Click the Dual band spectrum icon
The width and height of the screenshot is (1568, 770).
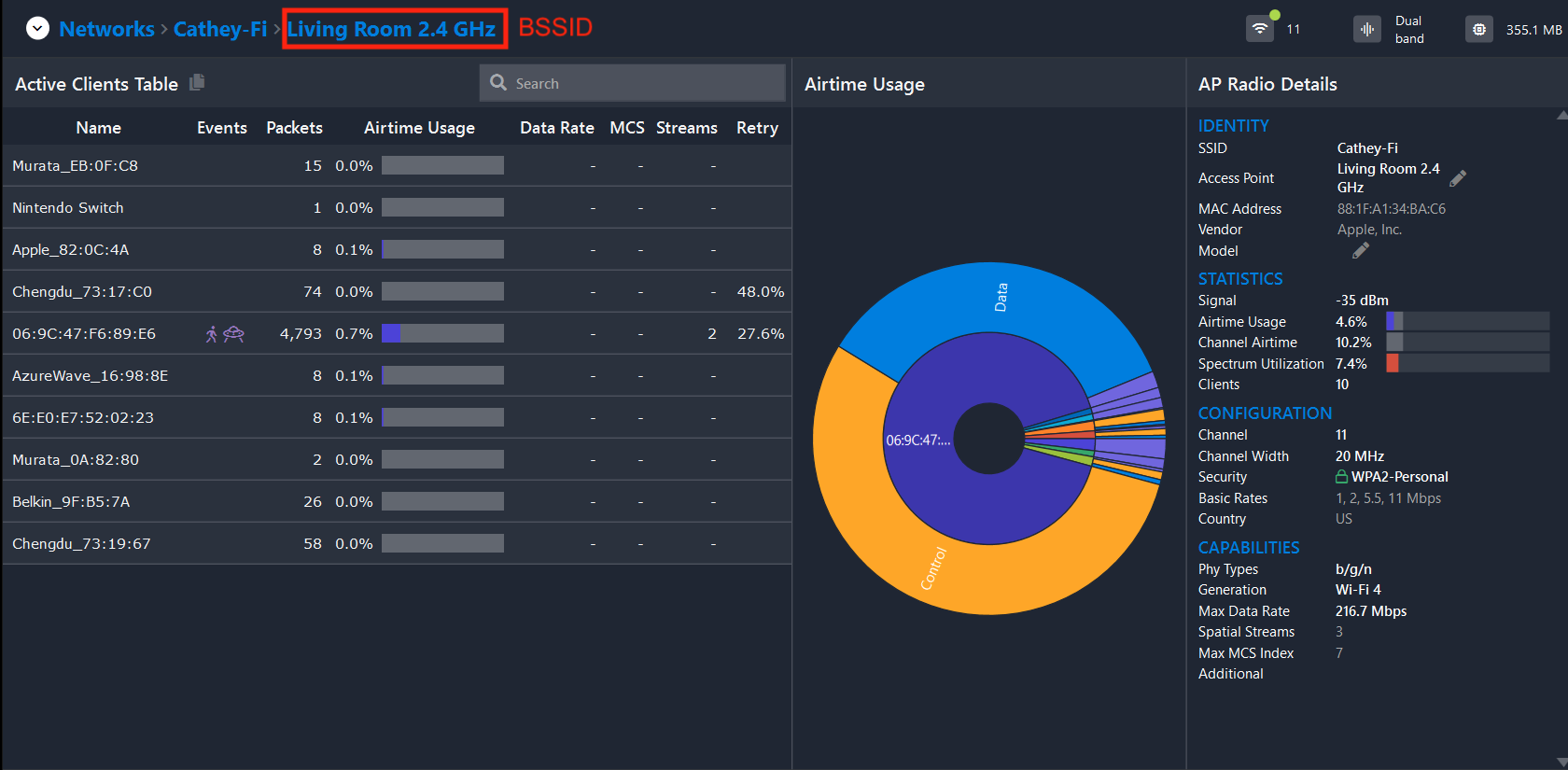point(1367,29)
